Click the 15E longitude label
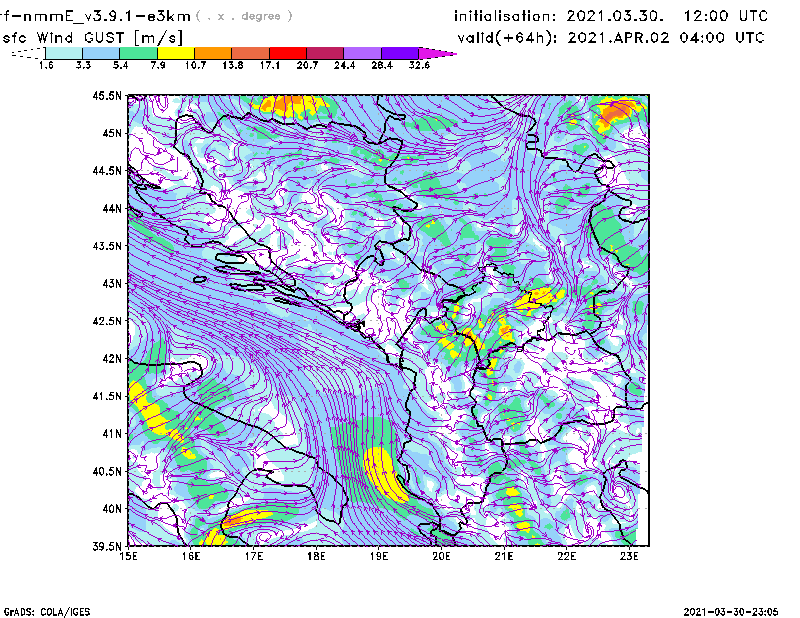Viewport: 800px width, 618px height. point(128,556)
